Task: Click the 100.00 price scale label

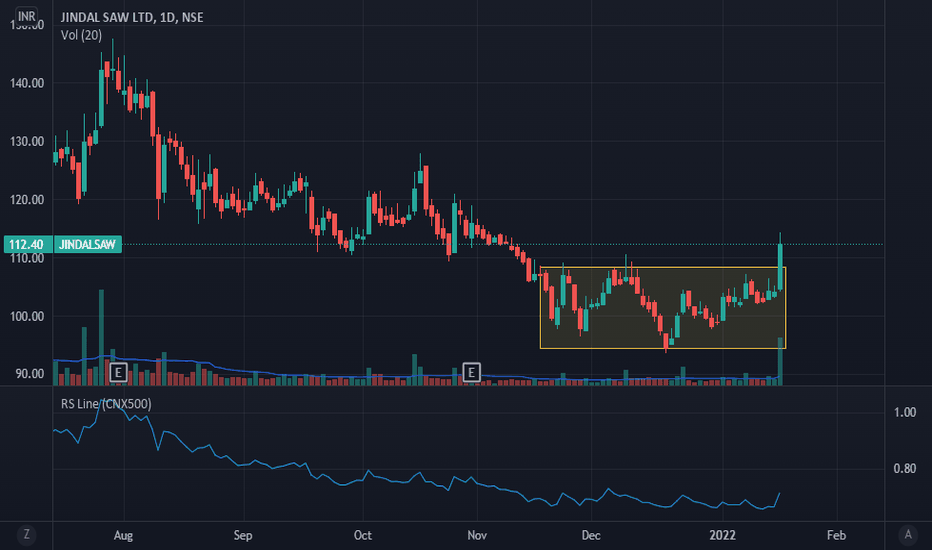Action: tap(27, 316)
